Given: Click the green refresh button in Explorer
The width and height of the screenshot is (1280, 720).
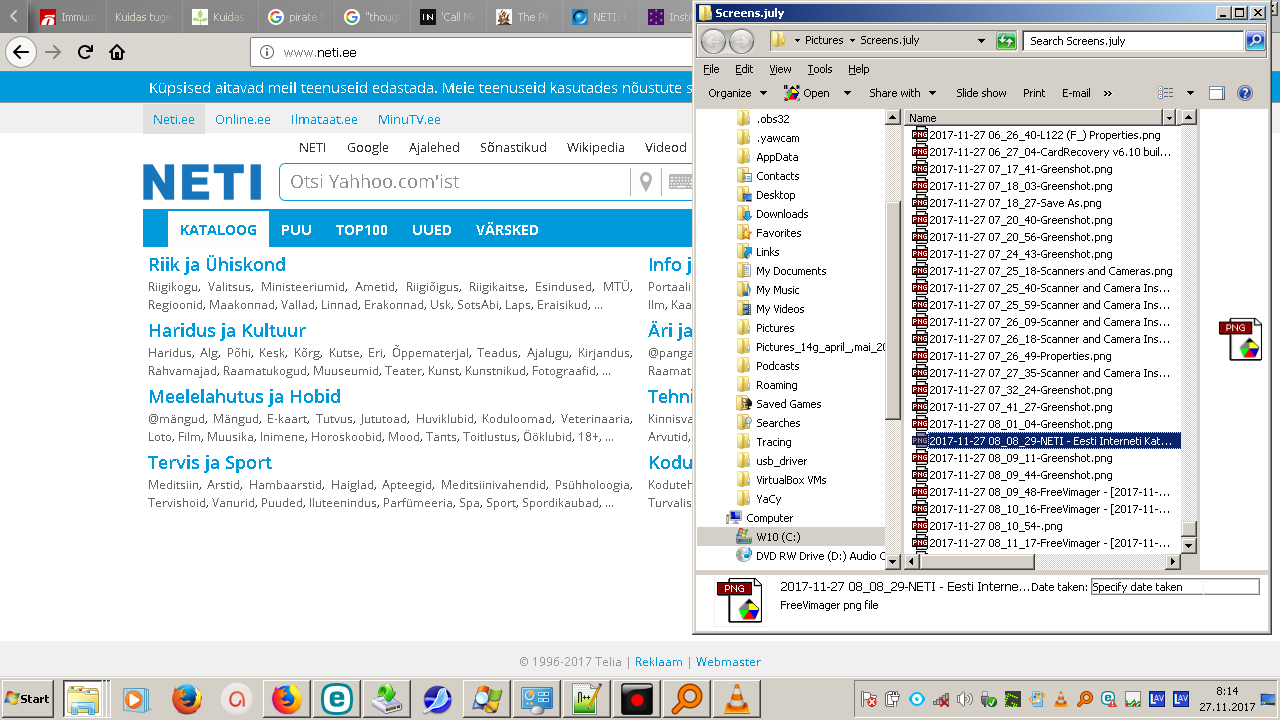Looking at the screenshot, I should coord(1006,41).
